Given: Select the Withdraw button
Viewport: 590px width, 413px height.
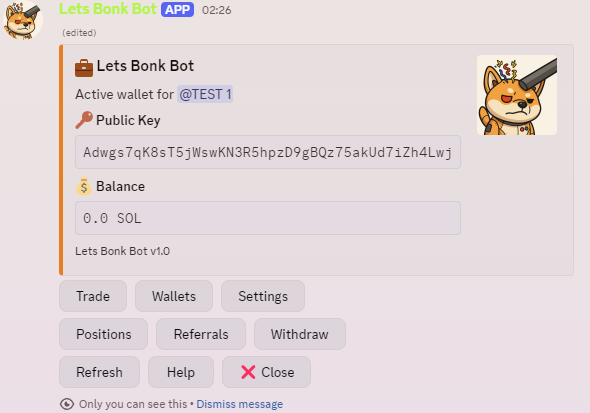Looking at the screenshot, I should pyautogui.click(x=300, y=334).
